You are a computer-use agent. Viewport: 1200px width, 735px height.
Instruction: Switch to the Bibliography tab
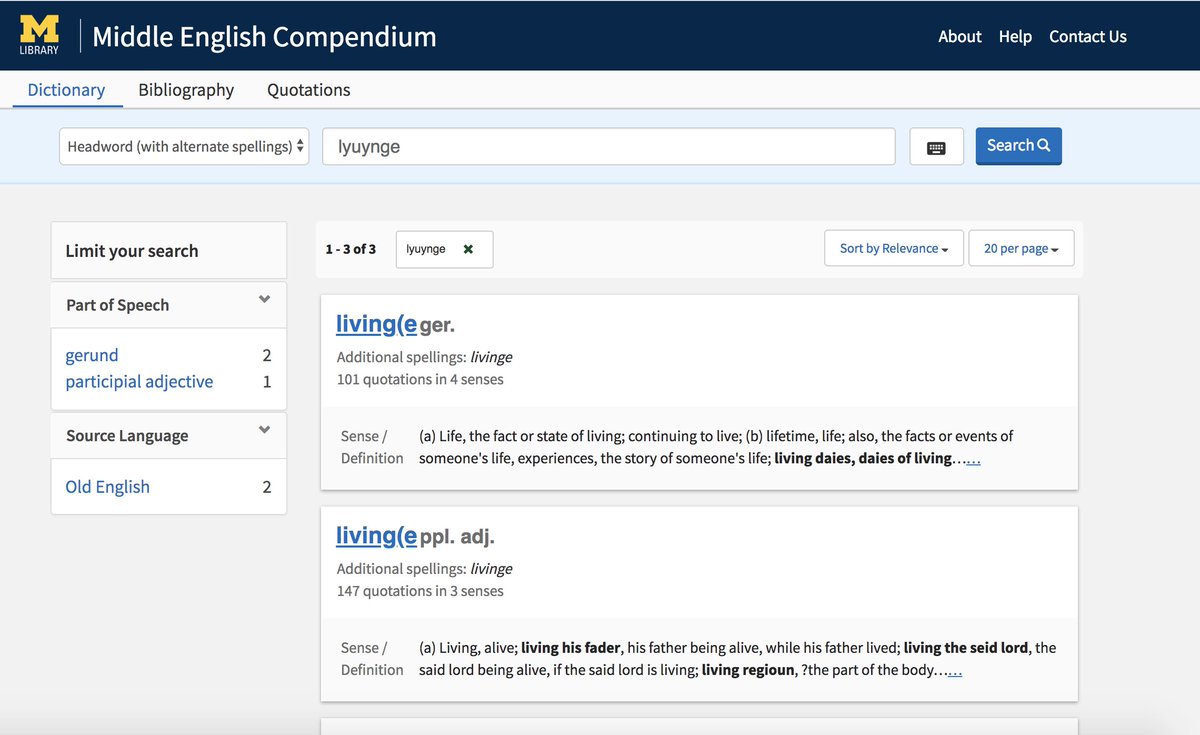(186, 90)
